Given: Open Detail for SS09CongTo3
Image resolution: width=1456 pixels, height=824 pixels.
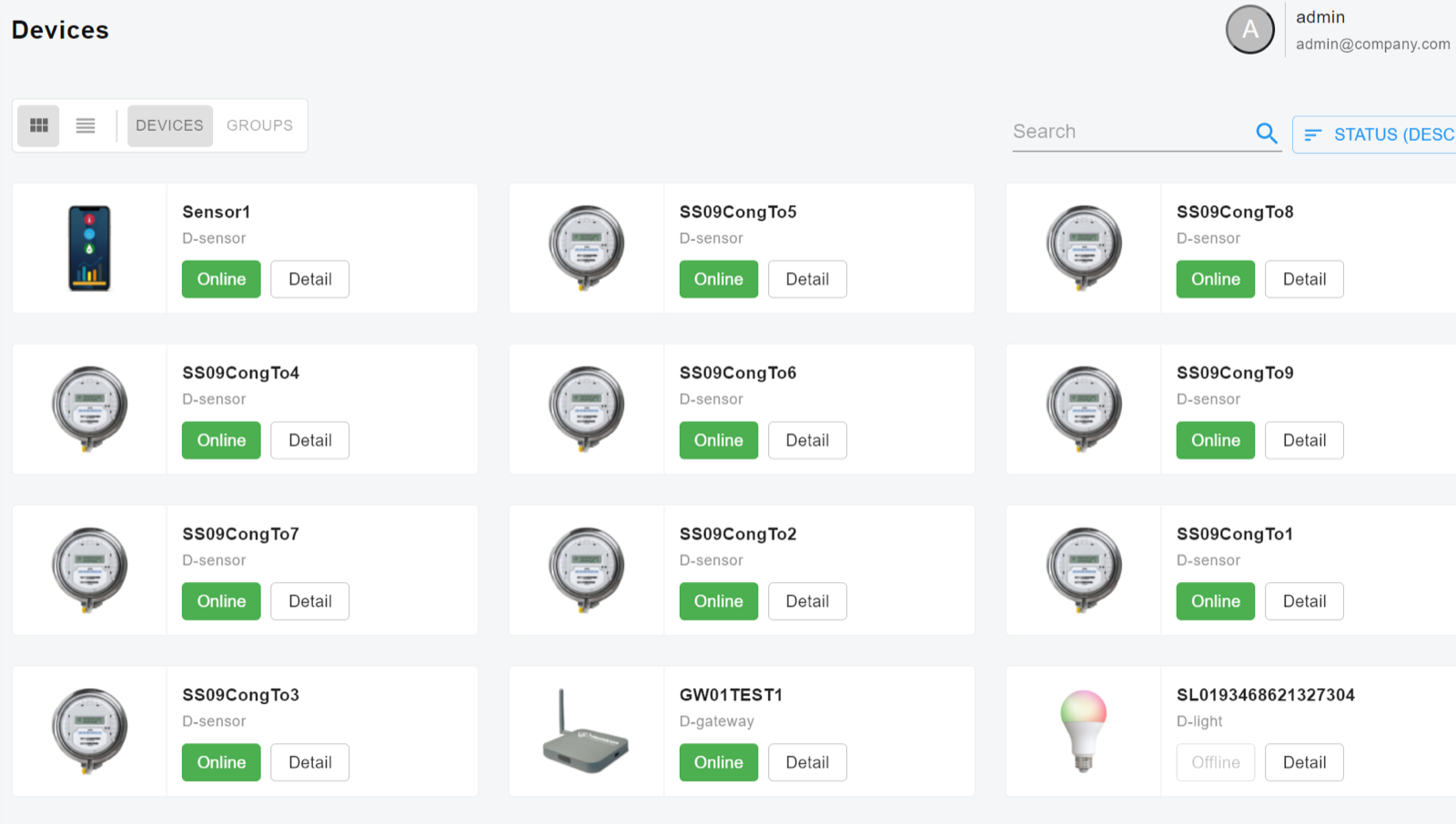Looking at the screenshot, I should [x=310, y=762].
